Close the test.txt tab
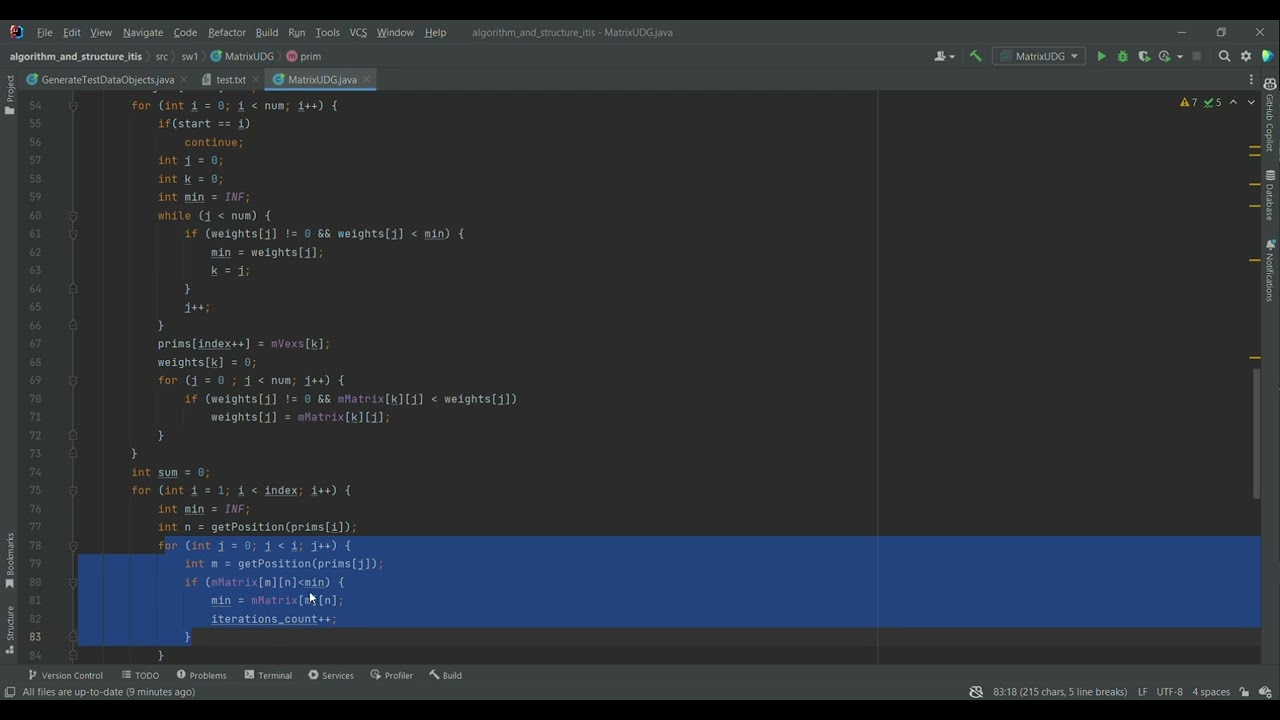Screen dimensions: 1280x720 coord(256,80)
